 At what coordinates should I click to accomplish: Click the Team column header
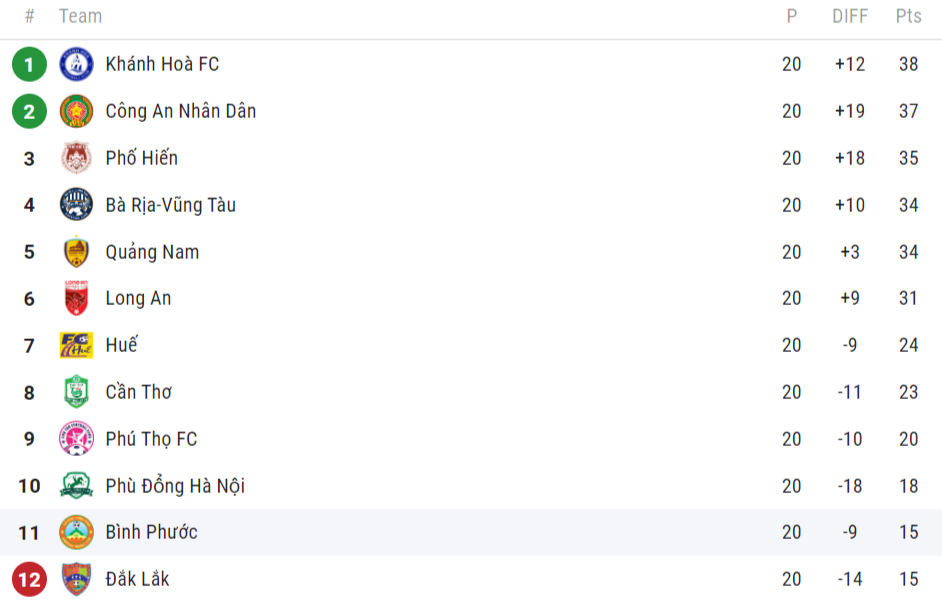pyautogui.click(x=80, y=16)
